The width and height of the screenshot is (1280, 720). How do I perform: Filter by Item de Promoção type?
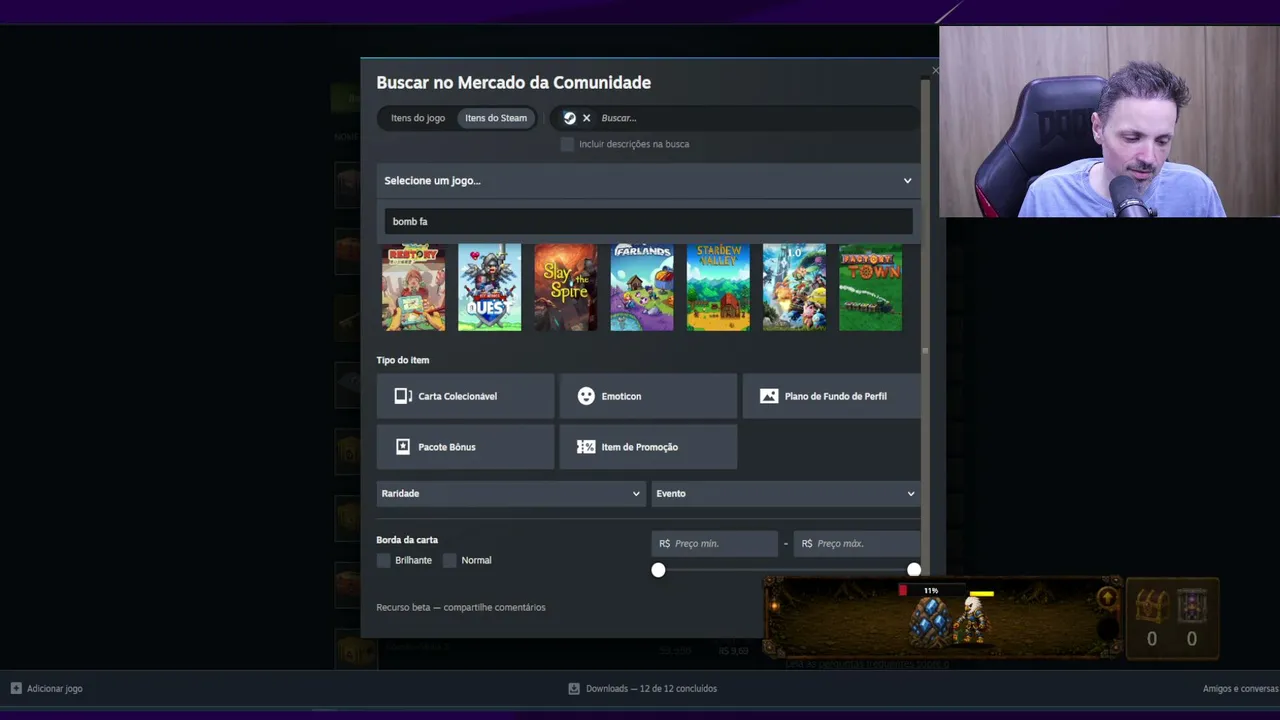648,447
